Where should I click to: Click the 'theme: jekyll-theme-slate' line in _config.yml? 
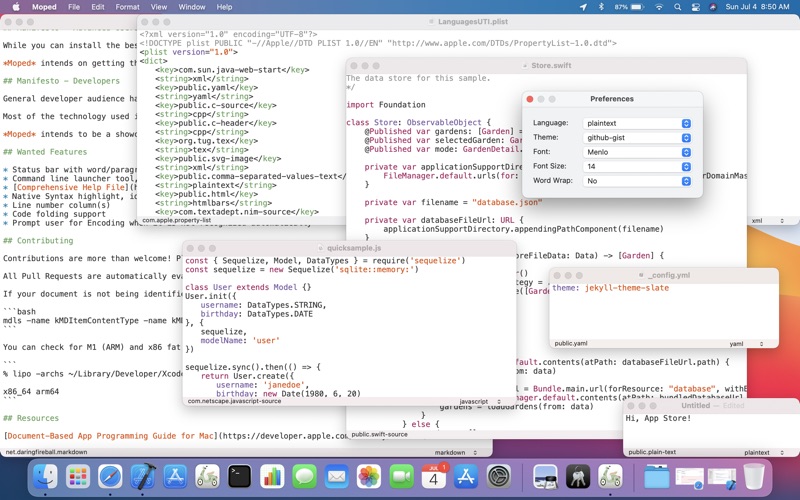[x=610, y=288]
